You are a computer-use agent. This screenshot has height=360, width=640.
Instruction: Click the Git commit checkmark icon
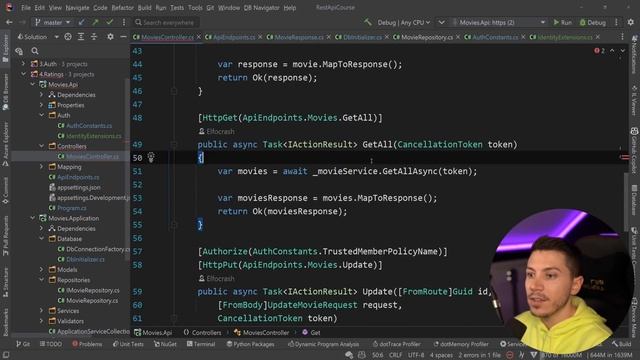click(109, 22)
